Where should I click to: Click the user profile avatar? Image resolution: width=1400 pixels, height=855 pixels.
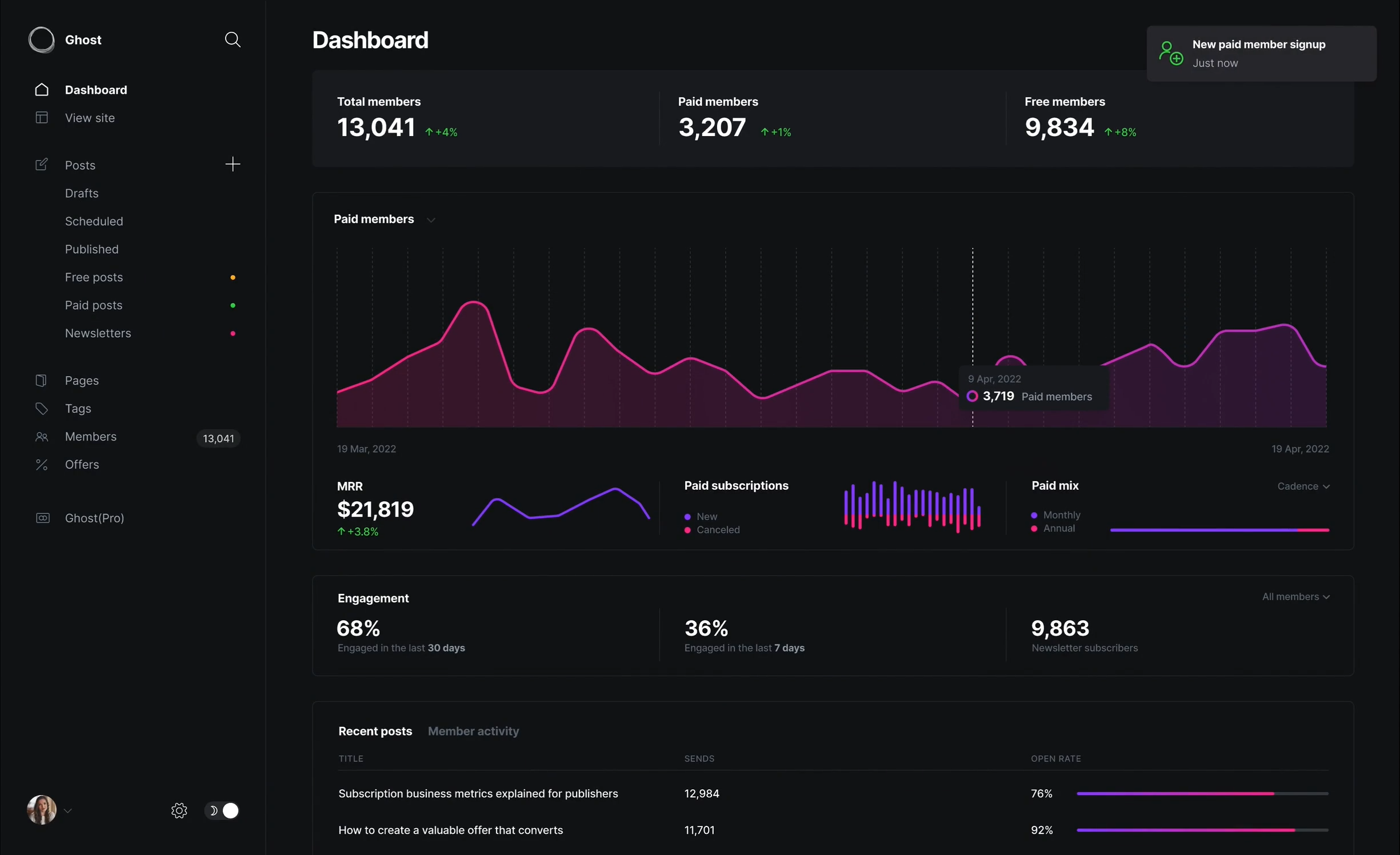[x=41, y=810]
